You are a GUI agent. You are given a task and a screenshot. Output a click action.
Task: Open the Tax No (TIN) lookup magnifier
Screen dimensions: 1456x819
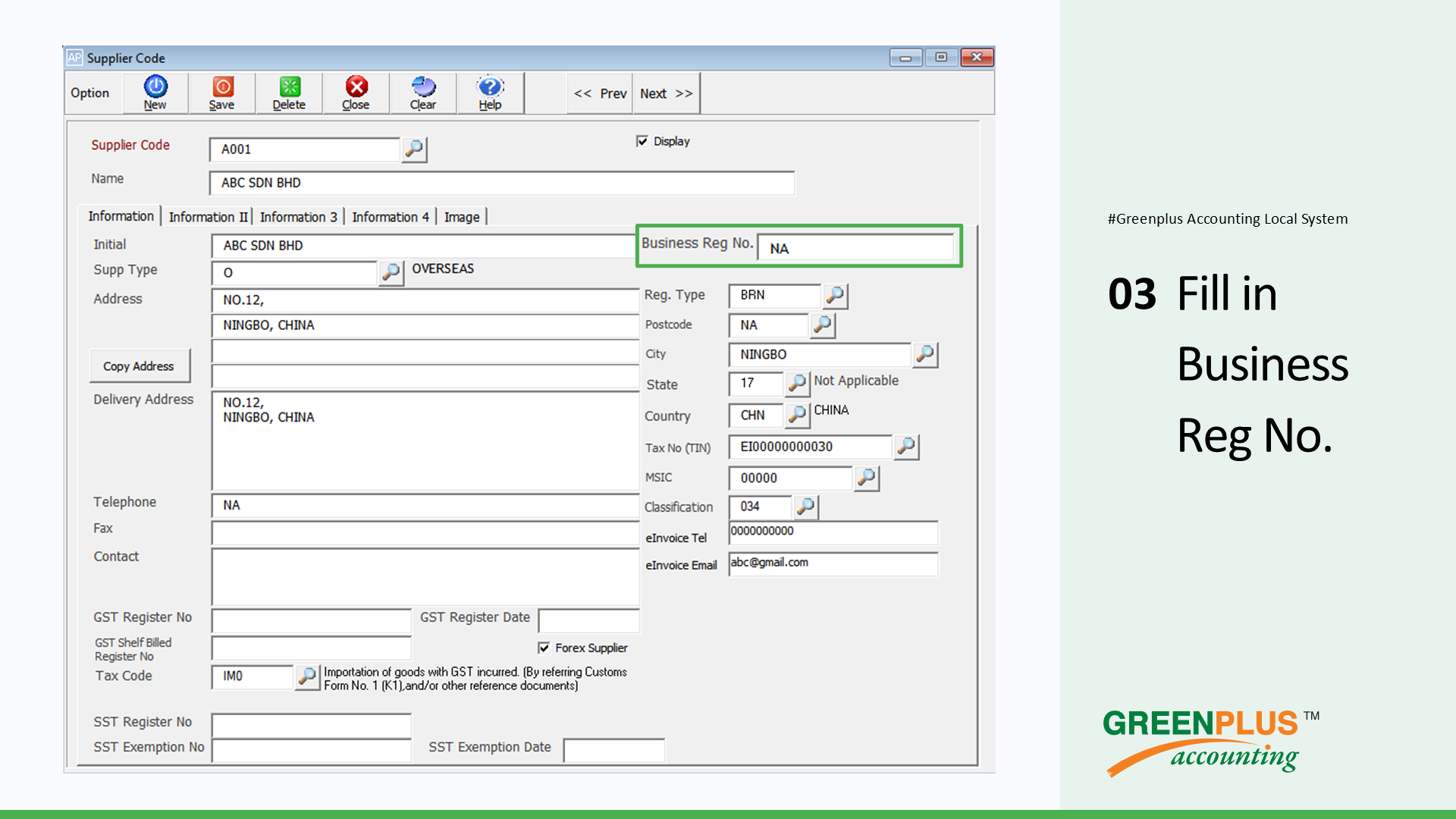[x=906, y=447]
